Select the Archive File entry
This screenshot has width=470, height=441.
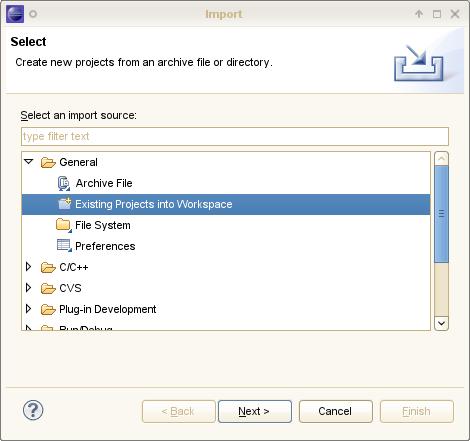(104, 183)
